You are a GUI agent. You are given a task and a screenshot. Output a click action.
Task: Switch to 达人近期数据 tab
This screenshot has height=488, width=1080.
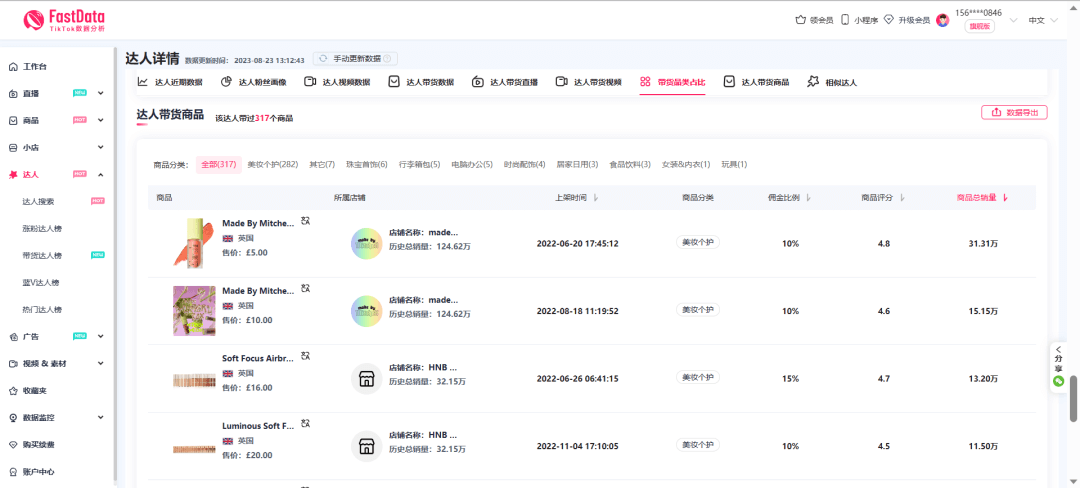tap(170, 82)
